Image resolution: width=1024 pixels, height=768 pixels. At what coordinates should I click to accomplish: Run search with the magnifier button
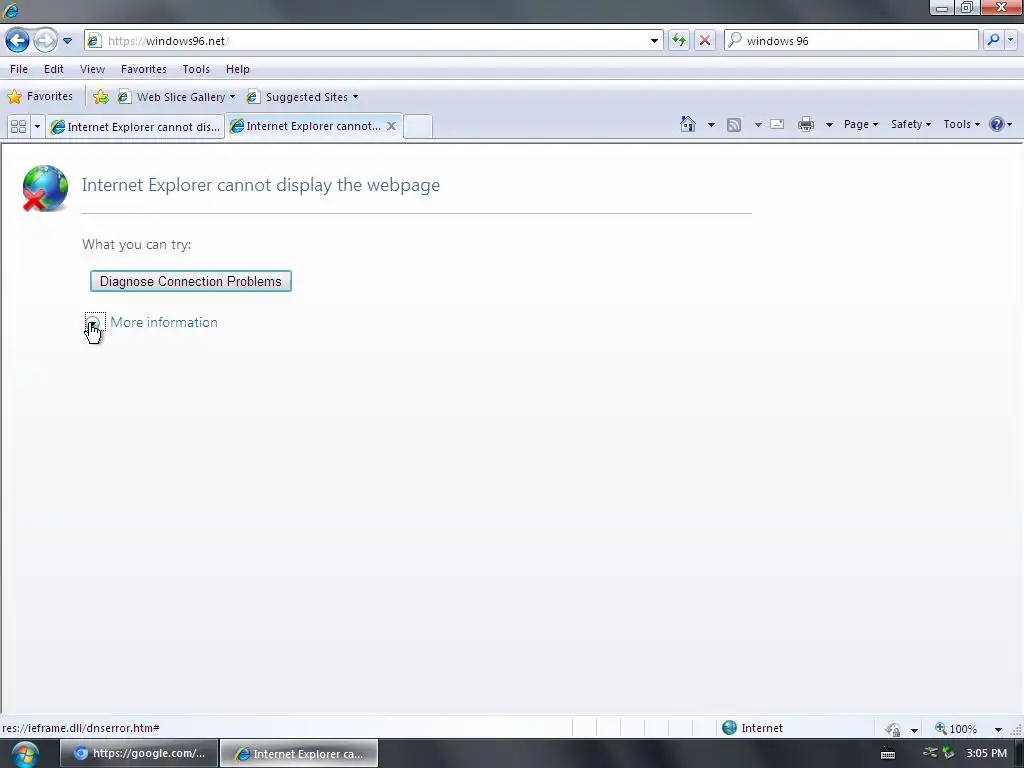(993, 40)
